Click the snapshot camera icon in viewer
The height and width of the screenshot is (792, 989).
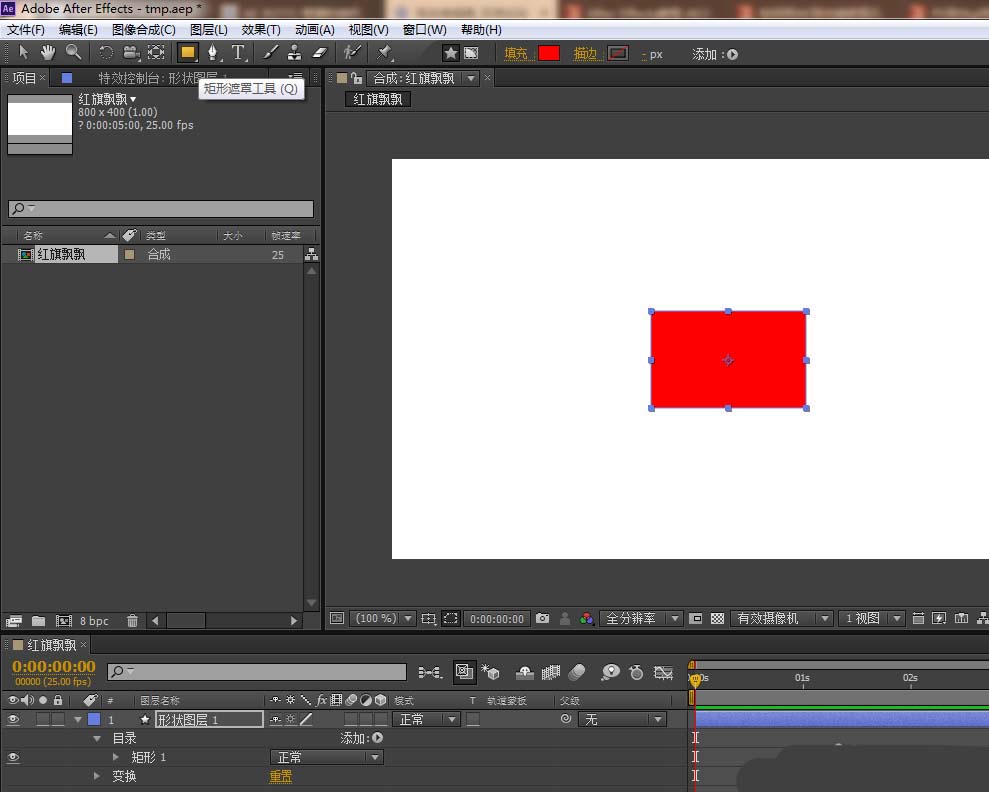542,619
